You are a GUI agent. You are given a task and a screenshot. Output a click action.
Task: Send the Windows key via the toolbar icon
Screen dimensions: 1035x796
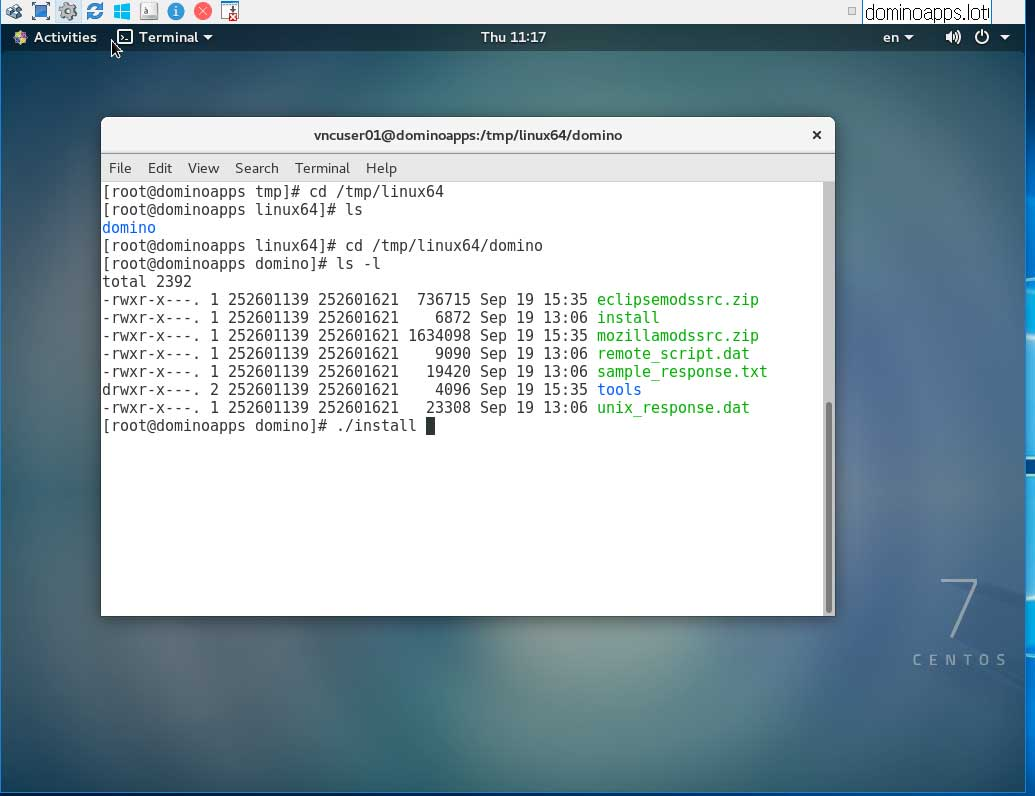click(122, 11)
